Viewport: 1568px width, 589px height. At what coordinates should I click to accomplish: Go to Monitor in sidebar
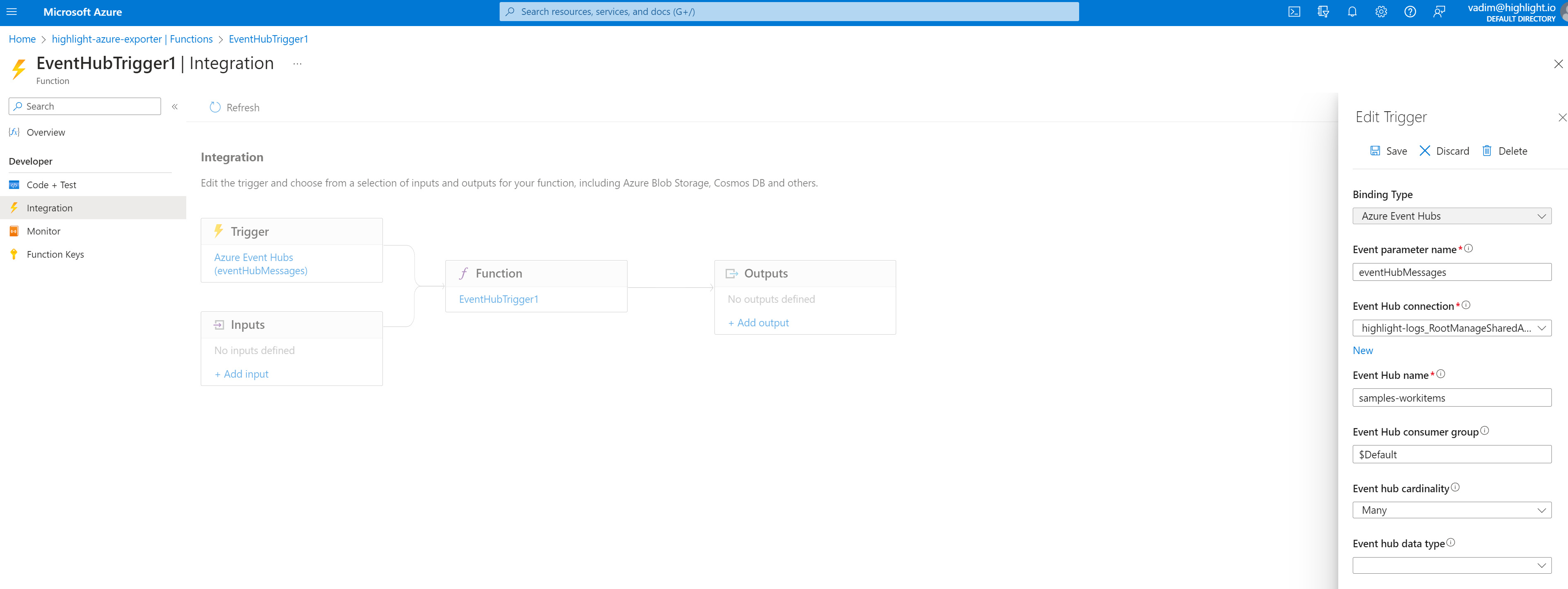43,231
